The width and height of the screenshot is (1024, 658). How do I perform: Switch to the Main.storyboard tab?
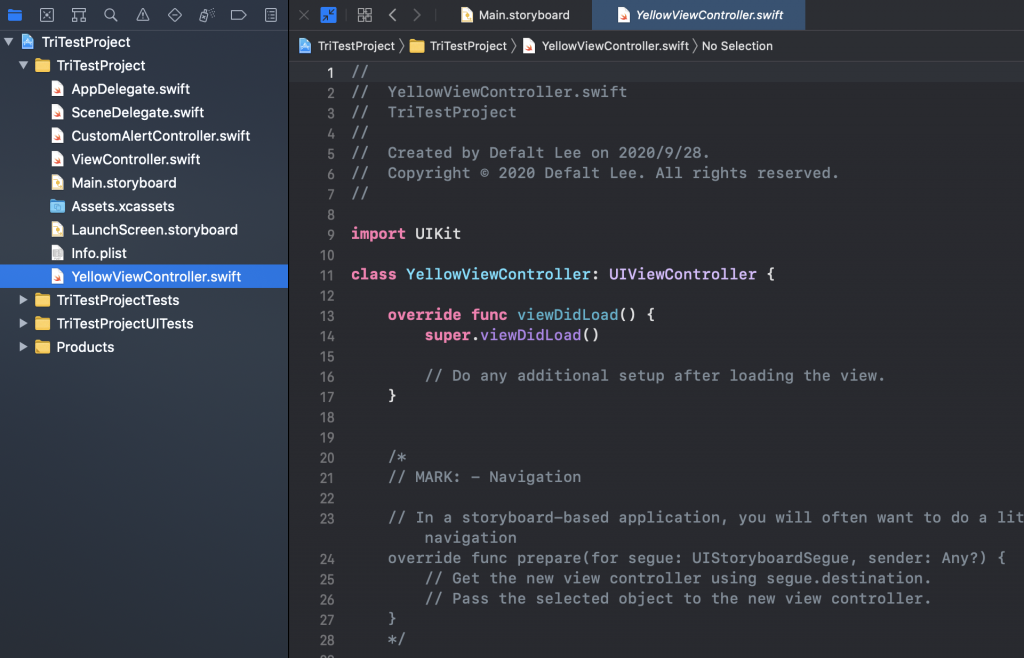[x=515, y=14]
